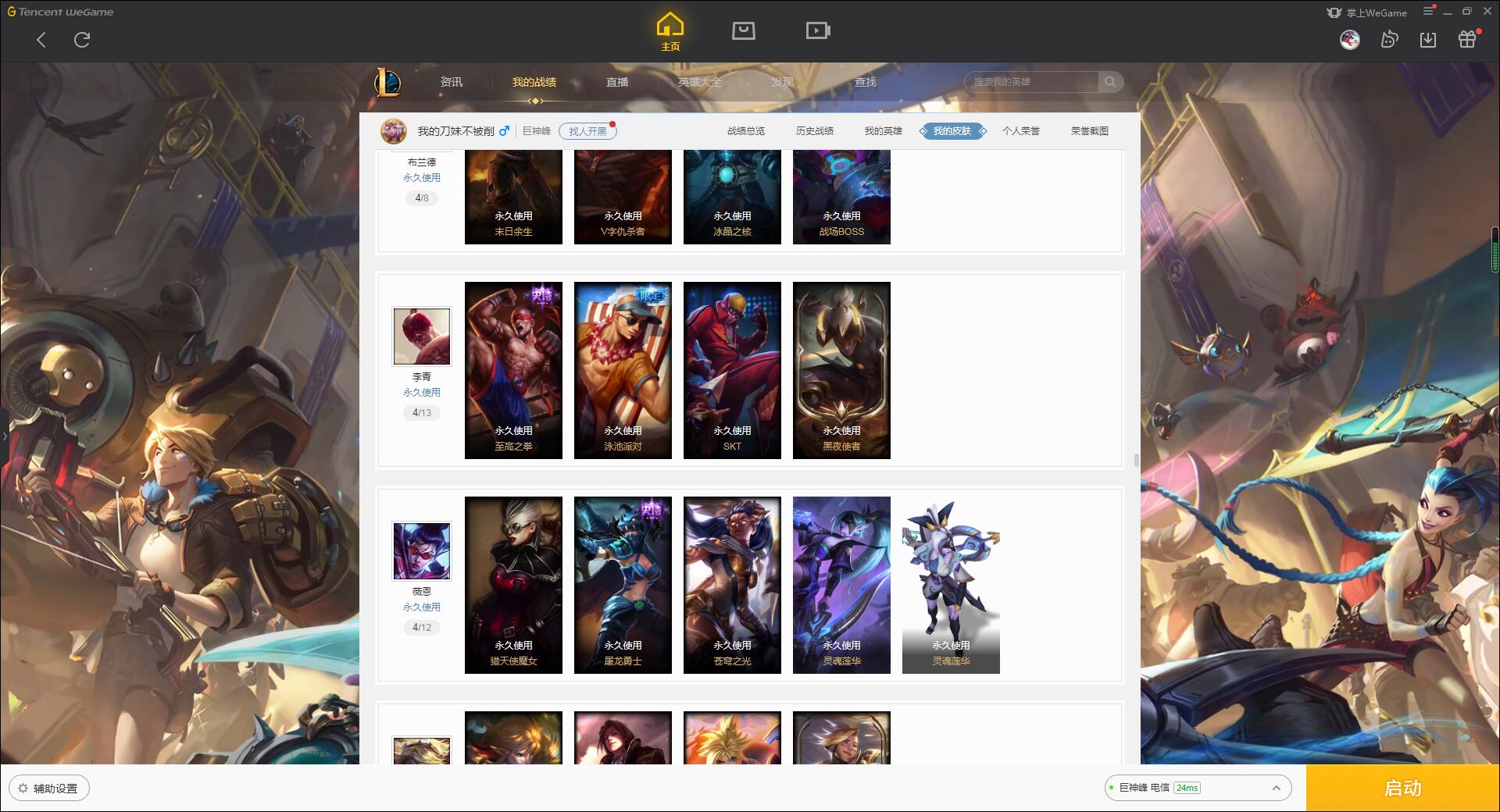Expand the 巨神峰 电信 server dropdown
Screen dimensions: 1500x812
pyautogui.click(x=1198, y=788)
